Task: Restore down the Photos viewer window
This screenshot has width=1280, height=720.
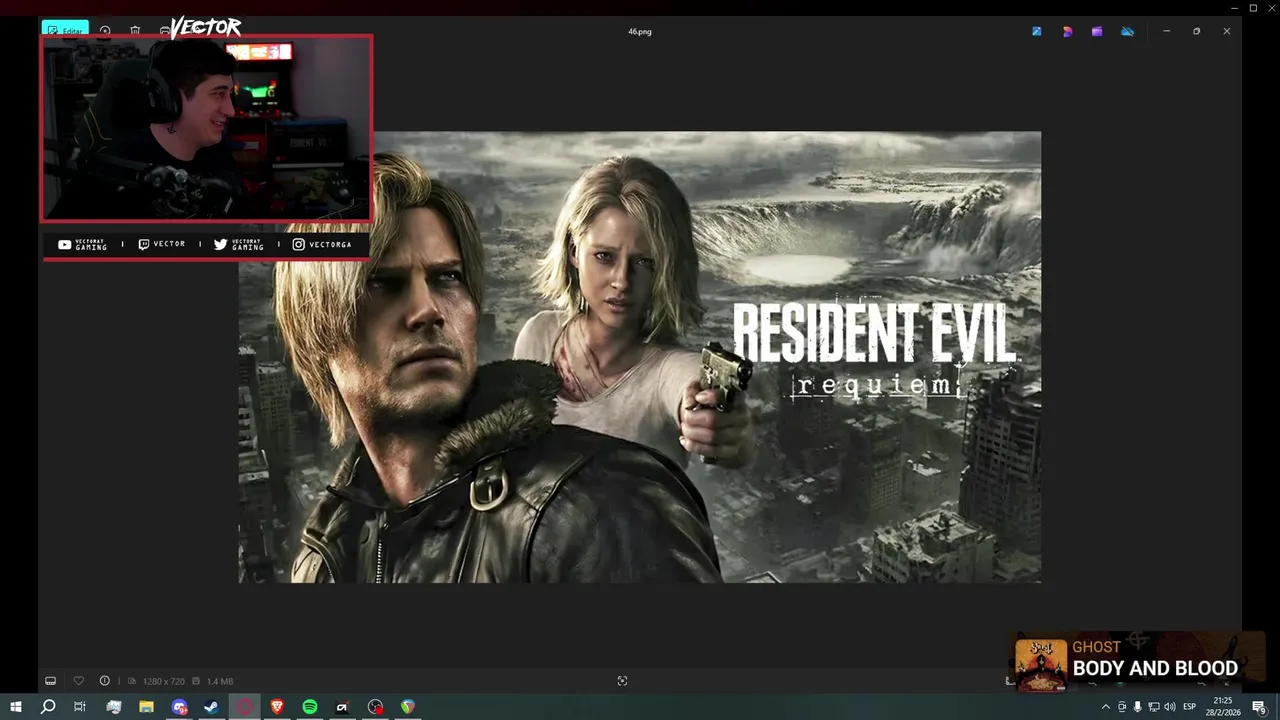Action: 1196,31
